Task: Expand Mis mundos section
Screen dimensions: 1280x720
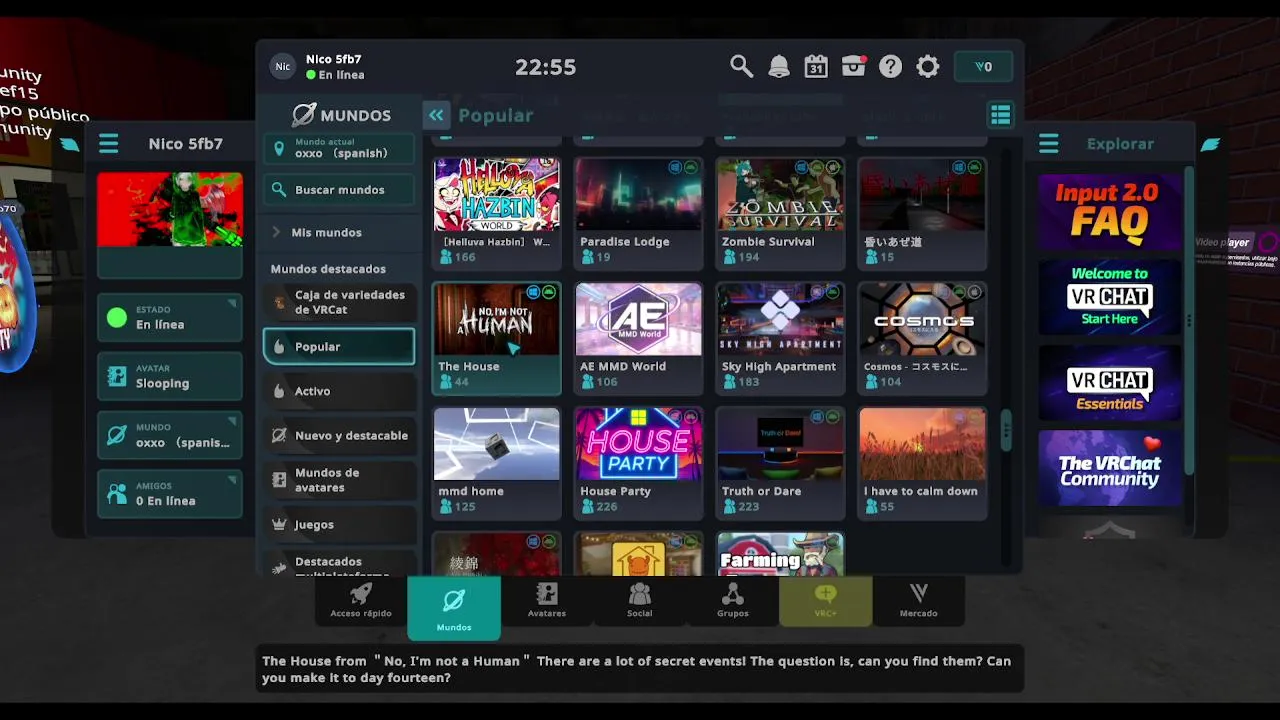Action: [x=340, y=232]
